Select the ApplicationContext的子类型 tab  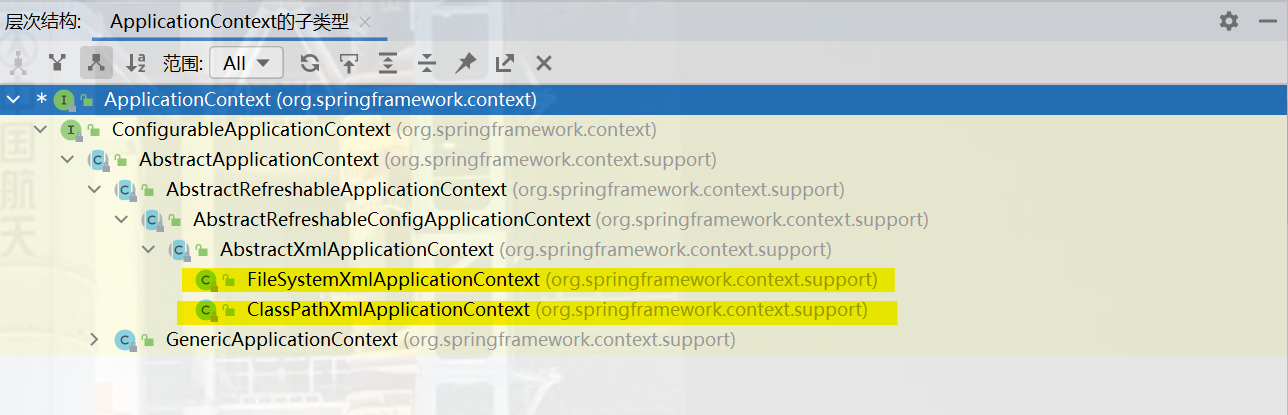229,21
